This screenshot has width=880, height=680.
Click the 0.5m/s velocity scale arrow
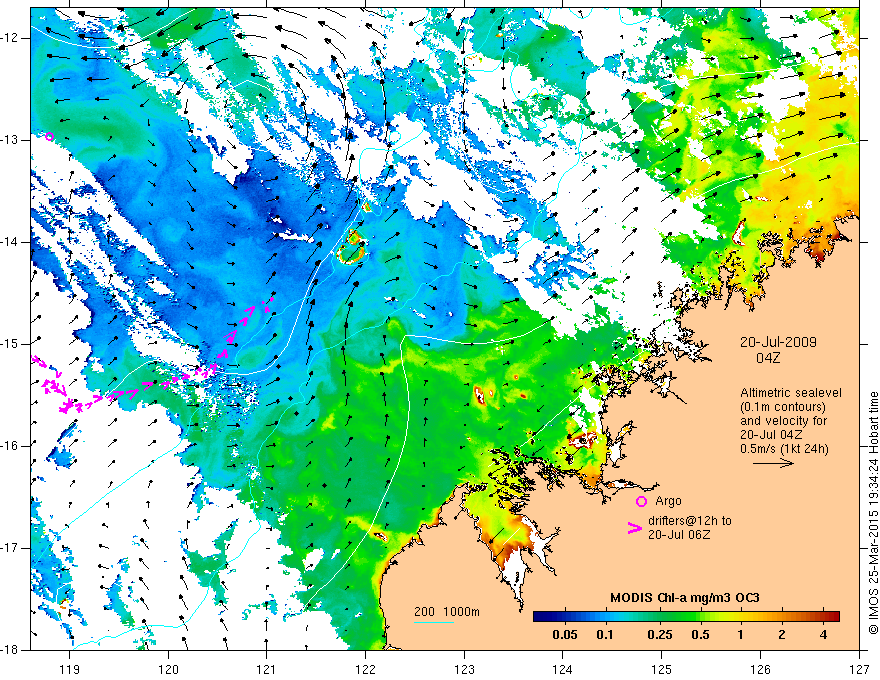(773, 463)
